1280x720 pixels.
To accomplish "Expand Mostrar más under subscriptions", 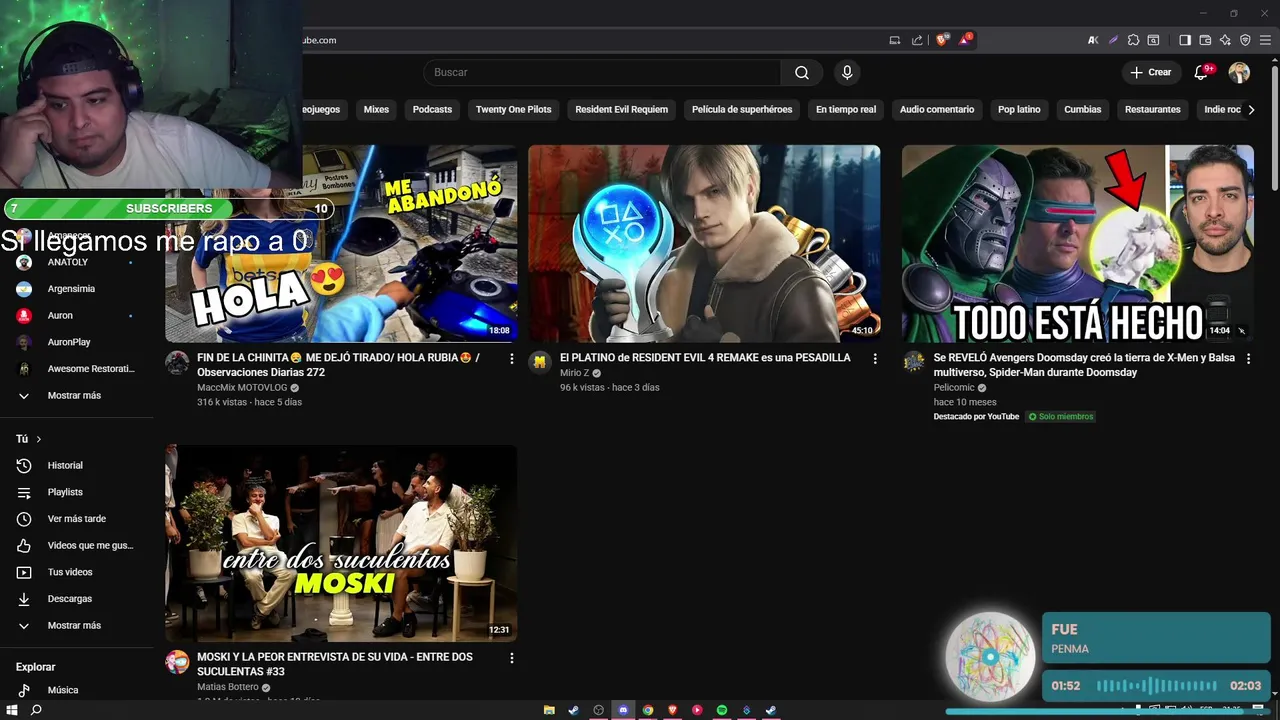I will click(76, 395).
